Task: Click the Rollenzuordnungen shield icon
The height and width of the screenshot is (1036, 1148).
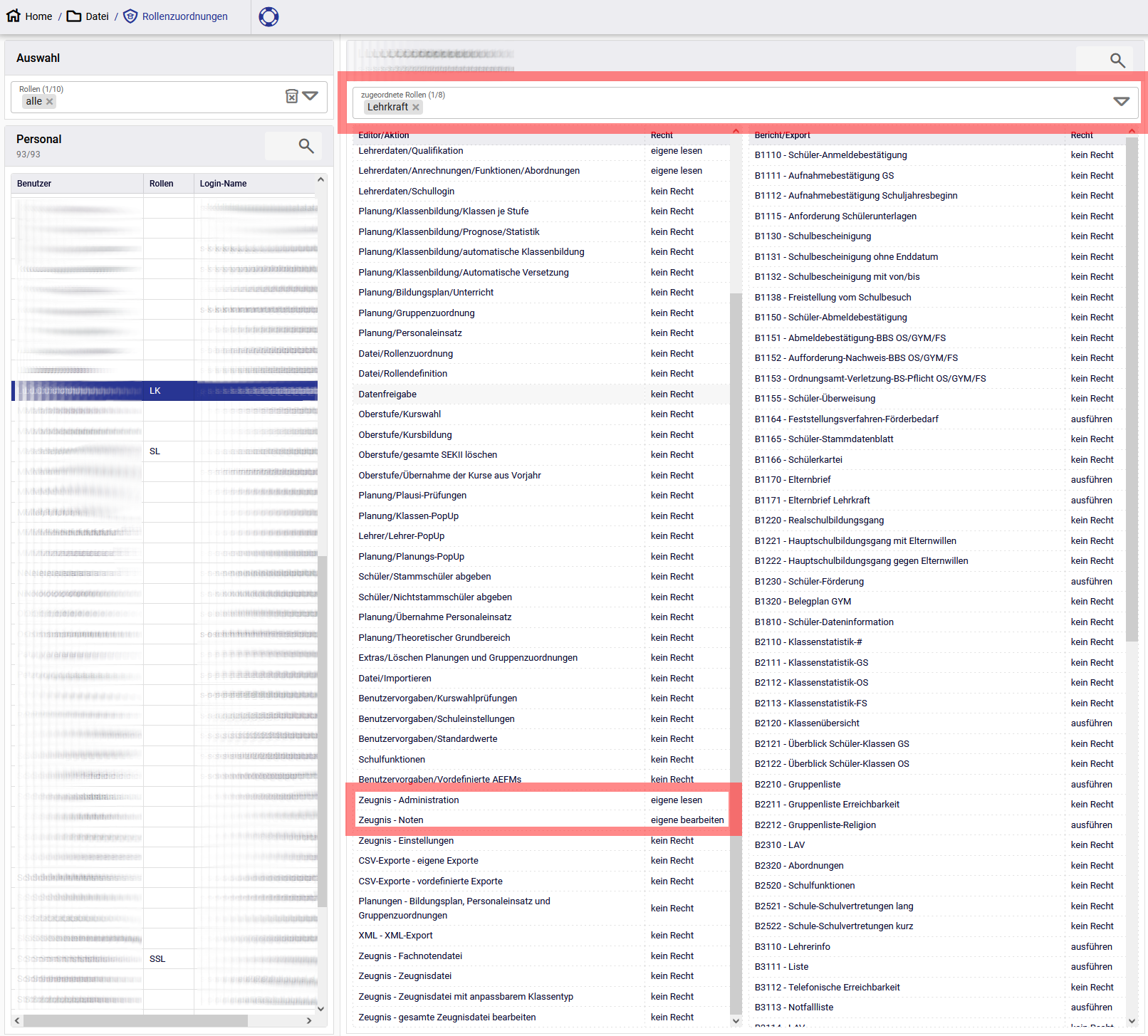Action: 130,16
